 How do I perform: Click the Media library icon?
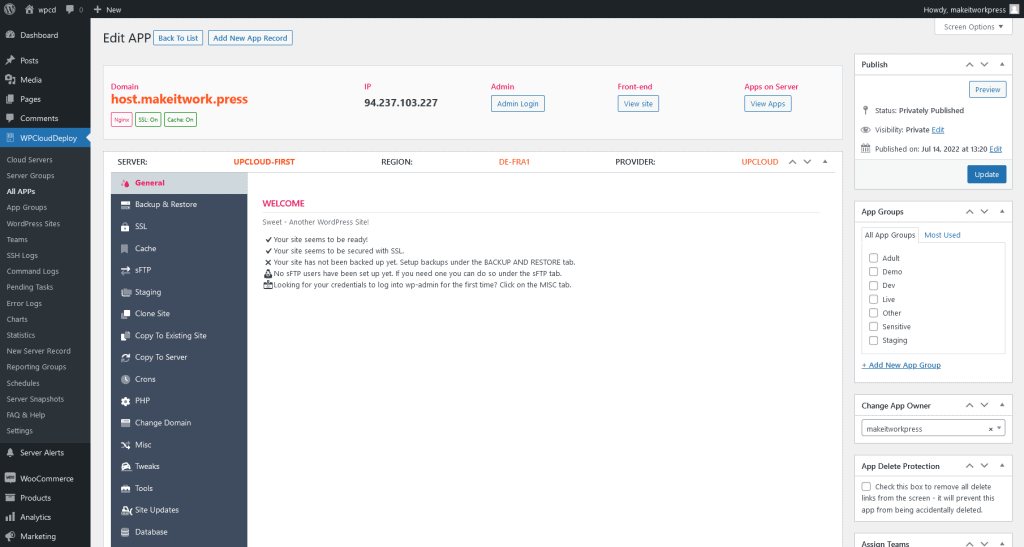pos(10,80)
